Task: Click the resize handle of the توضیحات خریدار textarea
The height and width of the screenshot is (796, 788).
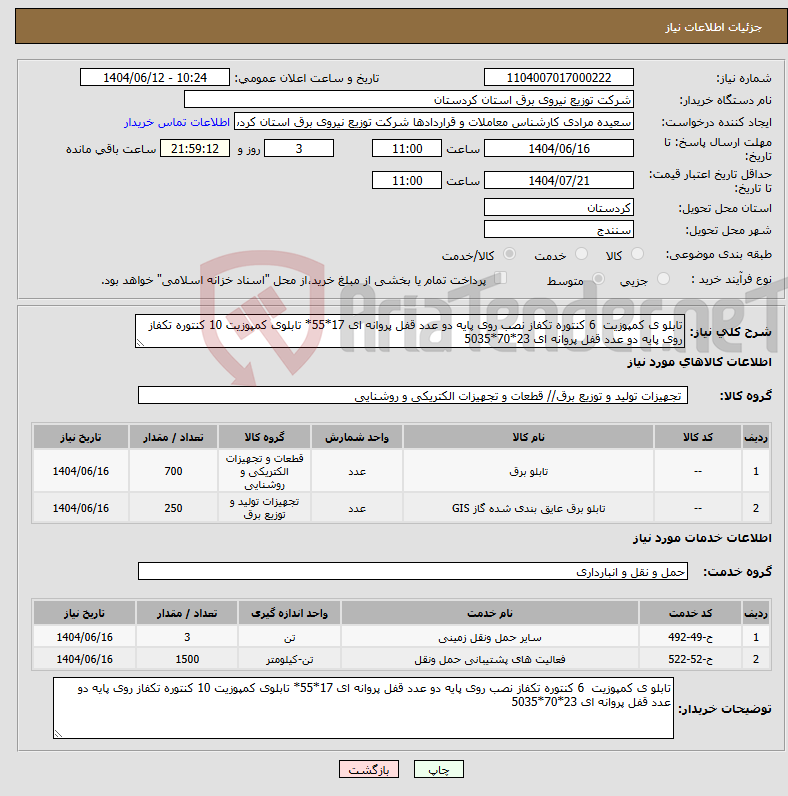Action: coord(58,734)
